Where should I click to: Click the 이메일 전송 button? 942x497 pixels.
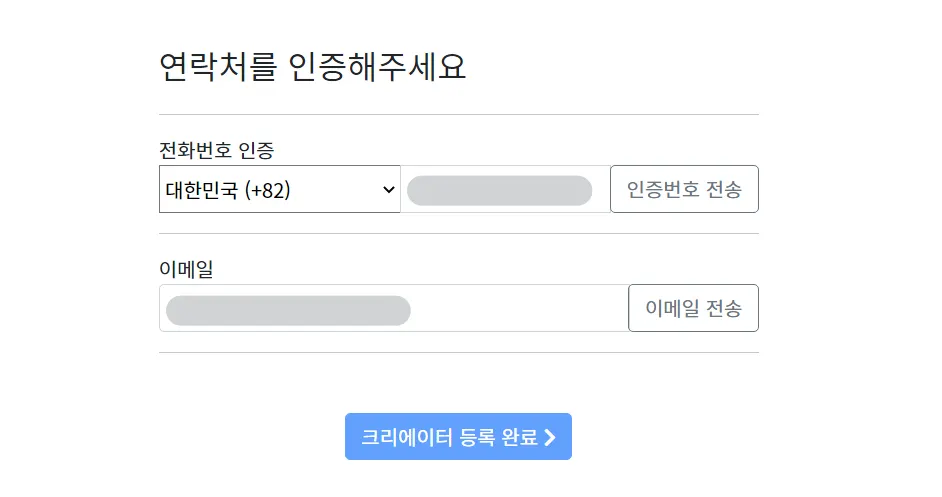(693, 308)
